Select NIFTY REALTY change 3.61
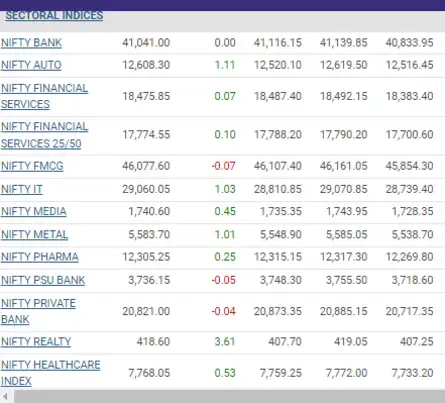The height and width of the screenshot is (403, 445). (225, 341)
